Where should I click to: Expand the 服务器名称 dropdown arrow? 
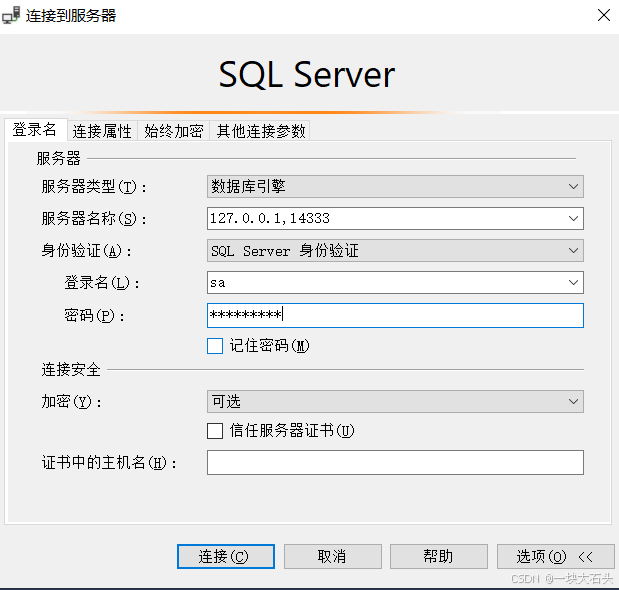[x=573, y=218]
